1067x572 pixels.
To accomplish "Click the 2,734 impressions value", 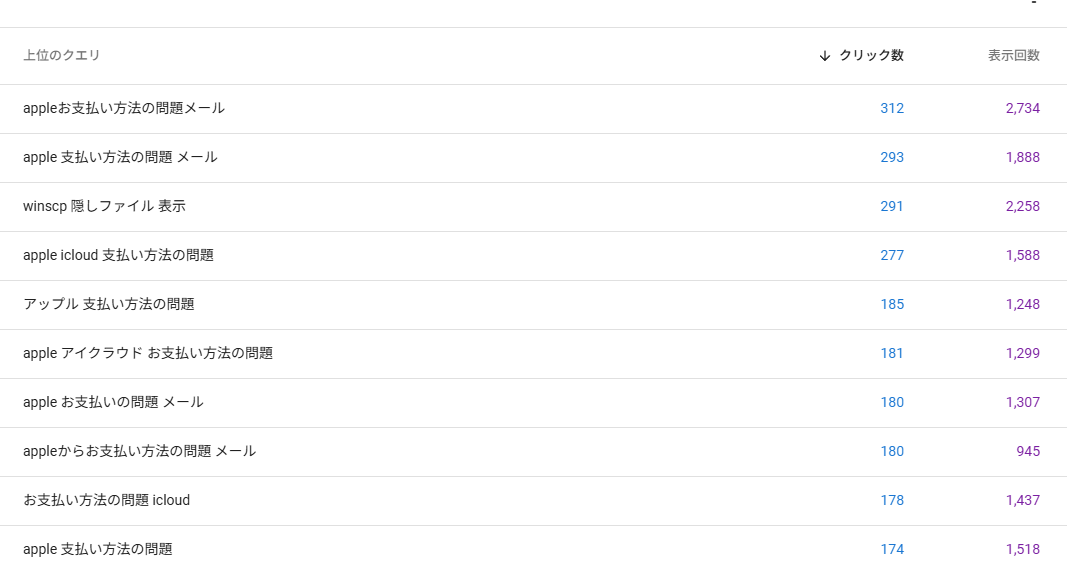I will click(x=1022, y=108).
